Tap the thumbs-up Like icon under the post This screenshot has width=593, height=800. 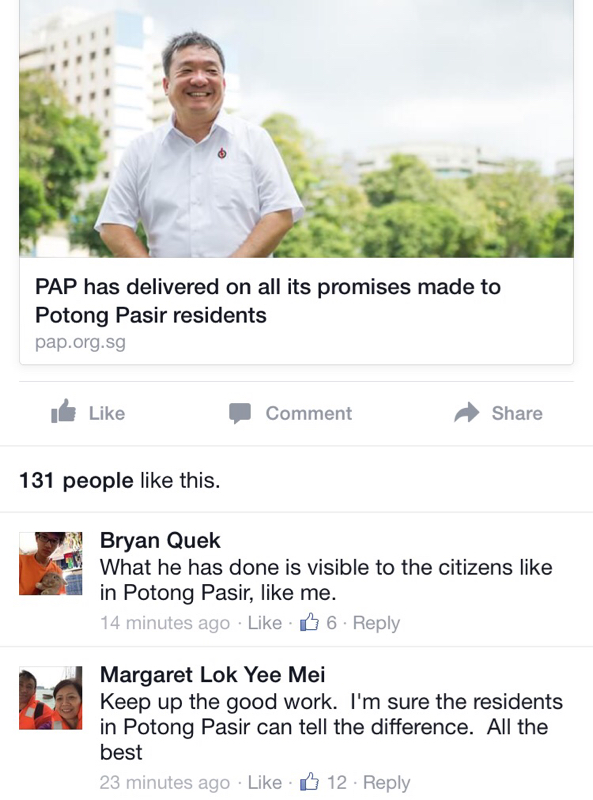[63, 411]
